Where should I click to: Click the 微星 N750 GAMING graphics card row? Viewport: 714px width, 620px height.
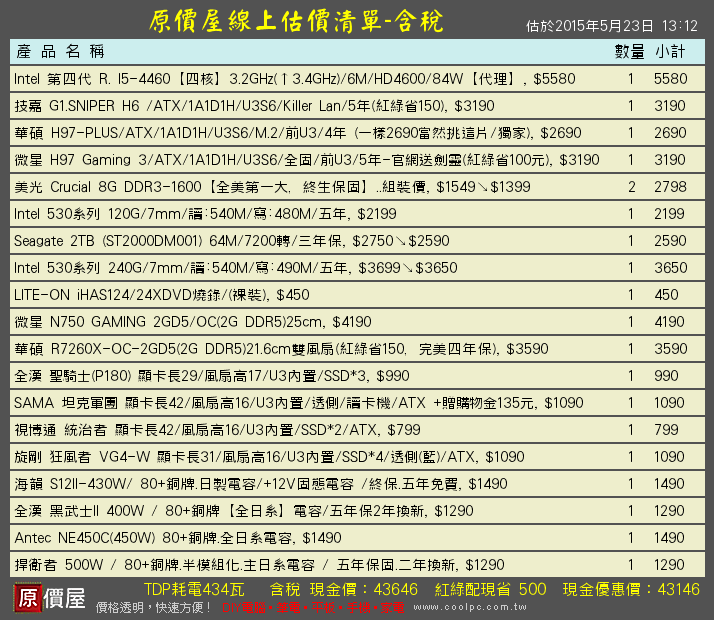pos(357,322)
